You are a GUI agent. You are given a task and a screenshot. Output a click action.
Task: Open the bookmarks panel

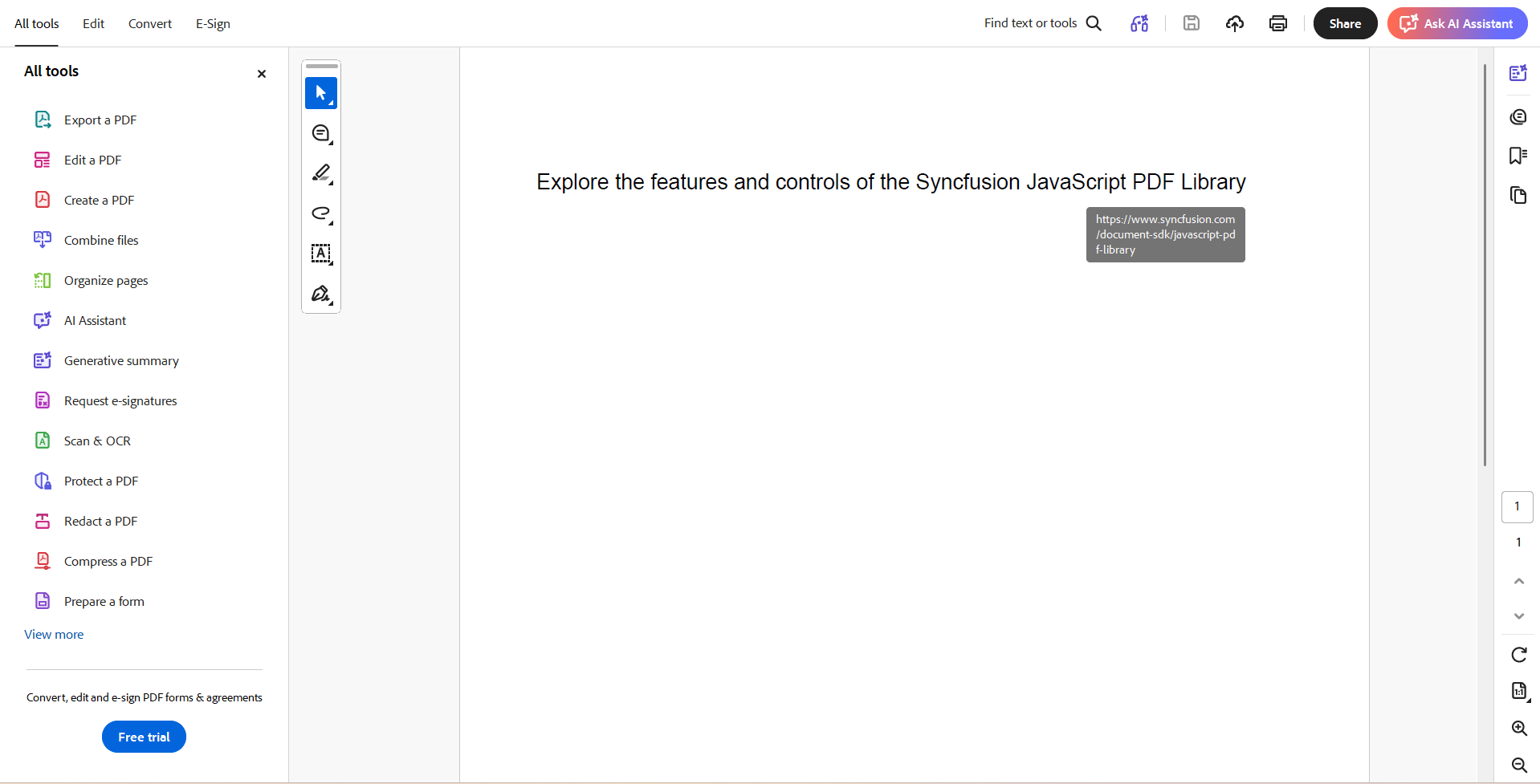[x=1518, y=156]
